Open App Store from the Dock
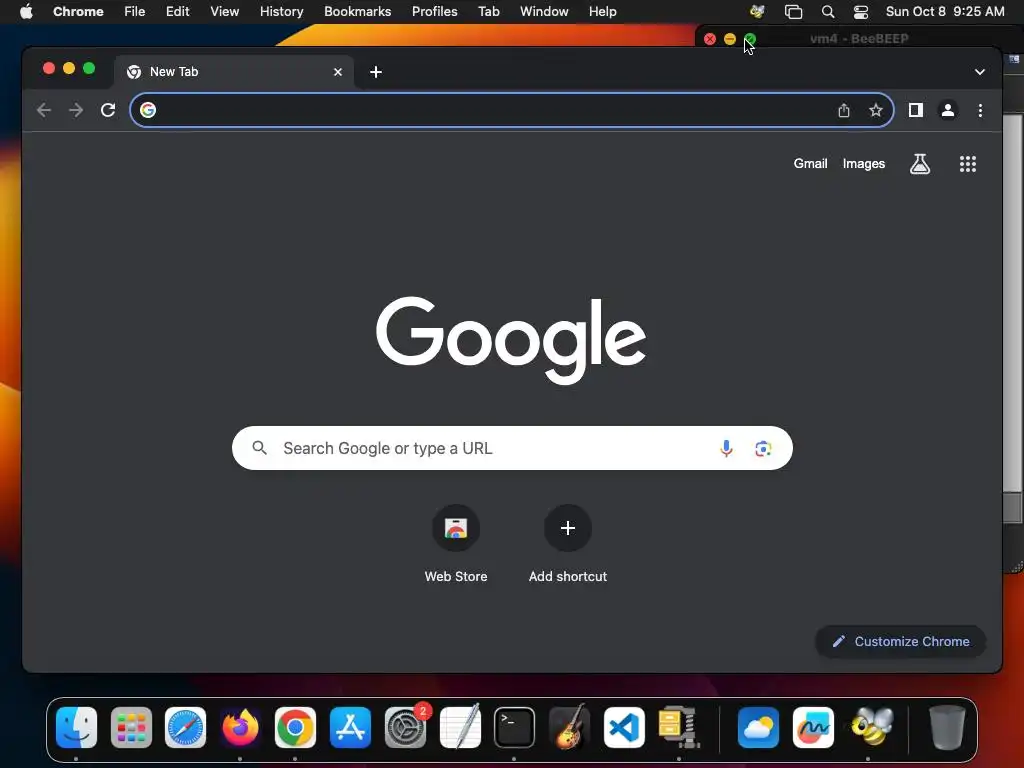 pyautogui.click(x=350, y=727)
